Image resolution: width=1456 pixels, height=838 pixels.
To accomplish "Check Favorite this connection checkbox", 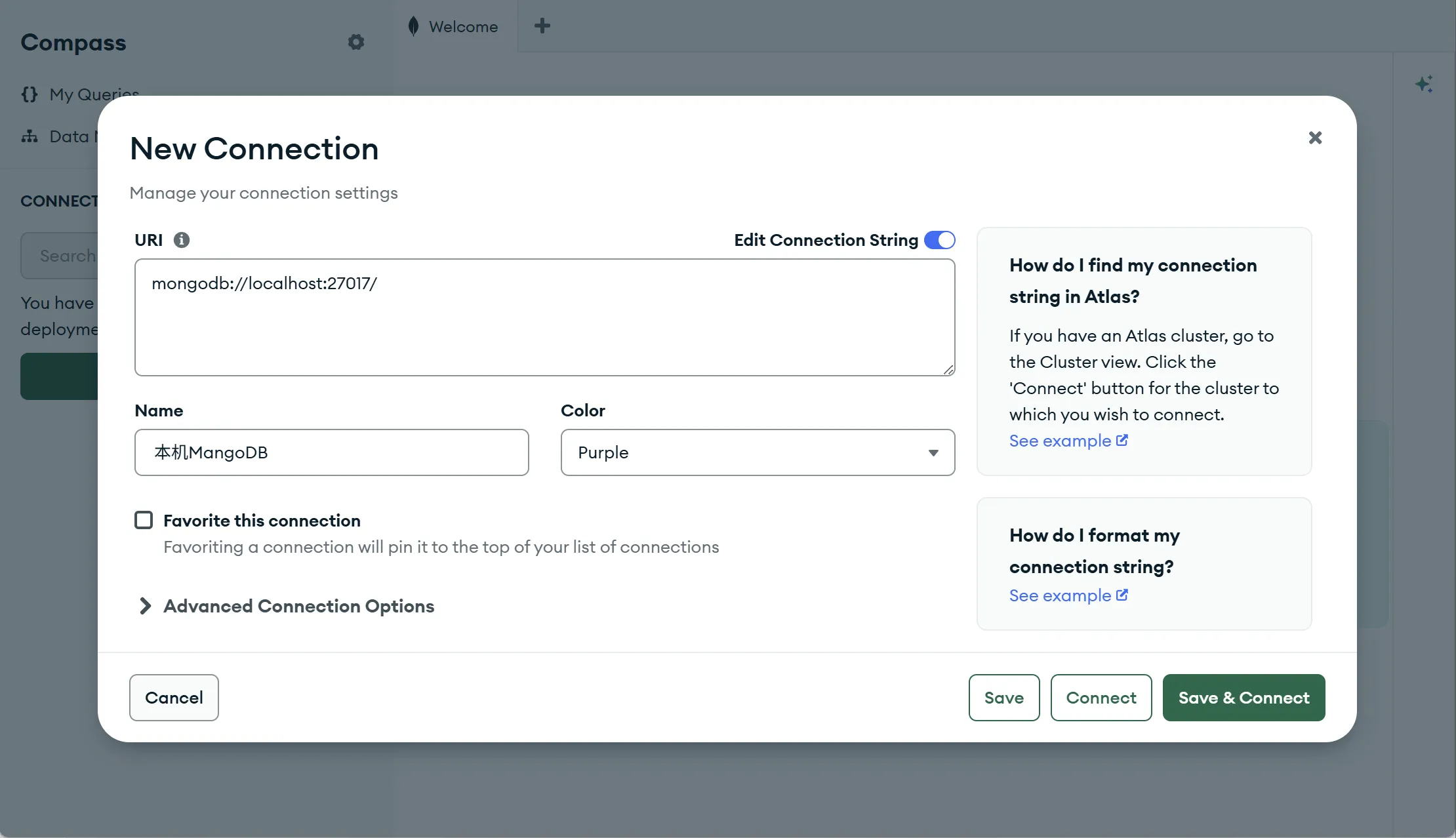I will click(x=144, y=520).
